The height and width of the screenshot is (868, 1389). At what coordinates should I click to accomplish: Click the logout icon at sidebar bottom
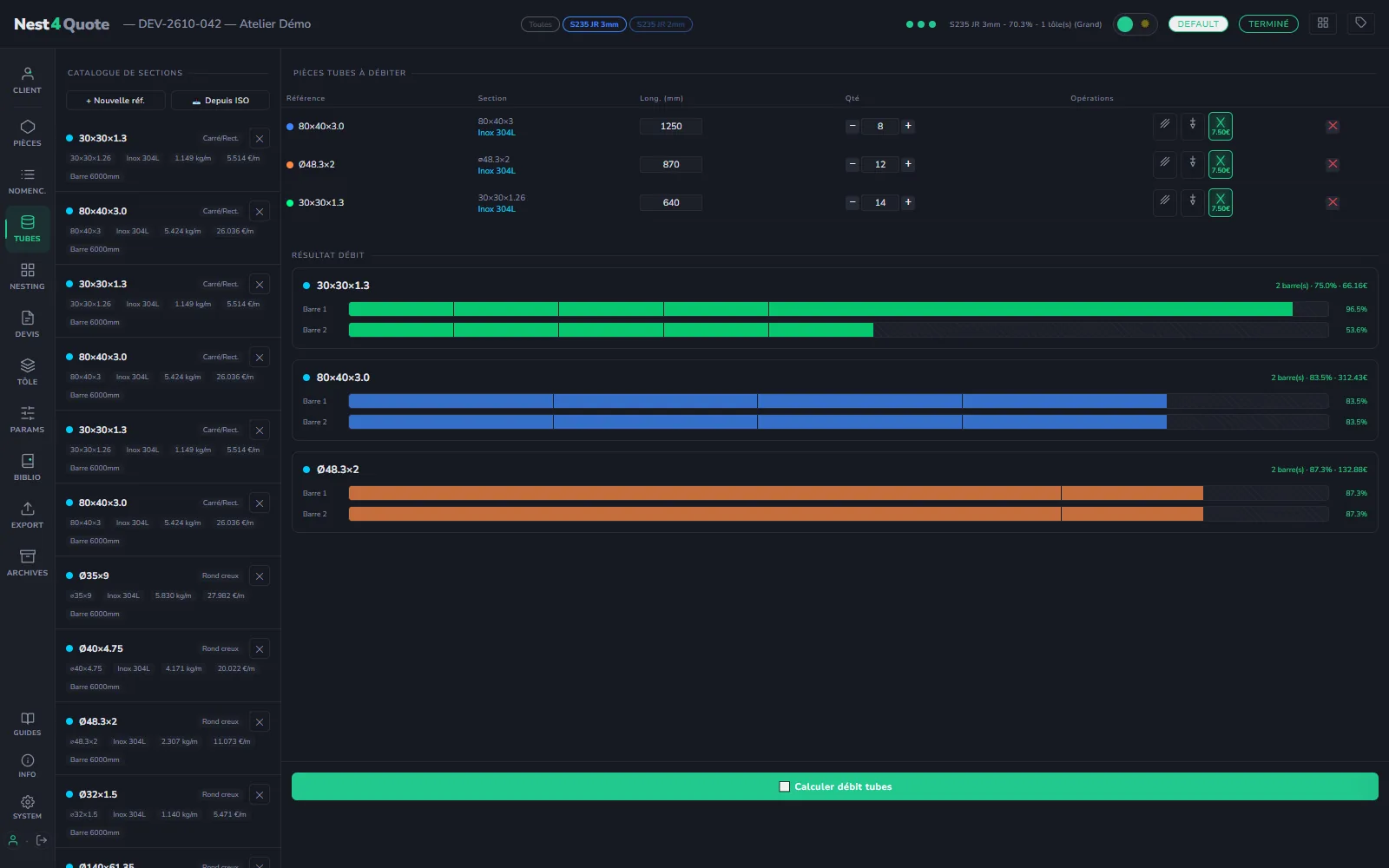coord(41,840)
